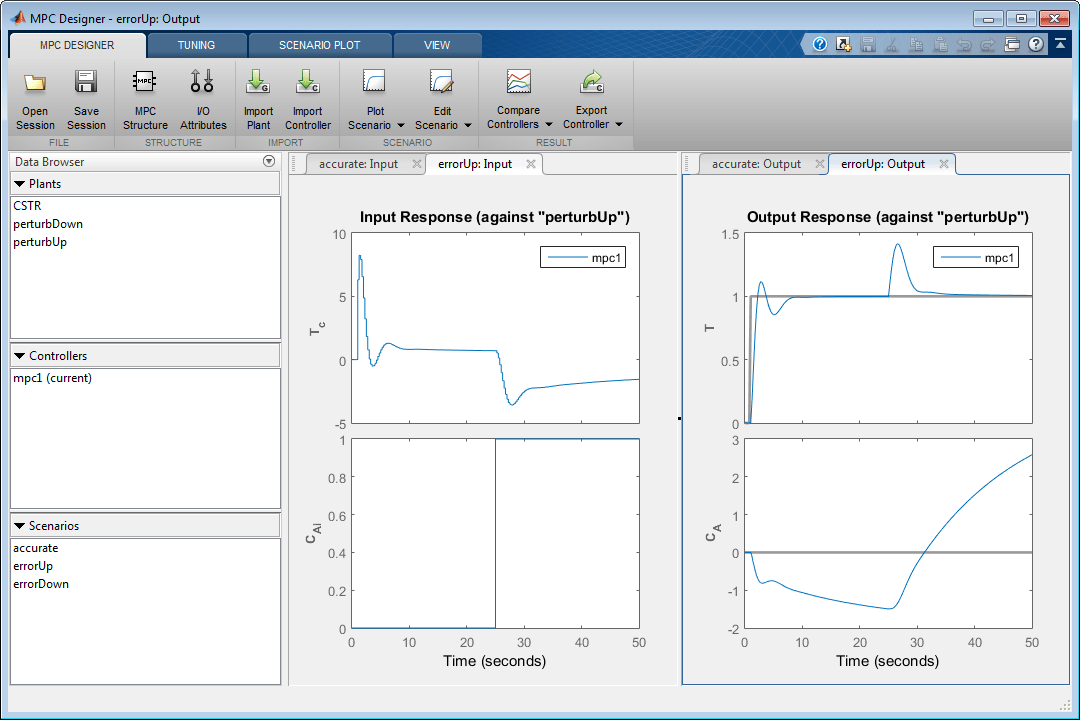Viewport: 1080px width, 720px height.
Task: Switch to the SCENARIO PLOT tab
Action: coord(320,45)
